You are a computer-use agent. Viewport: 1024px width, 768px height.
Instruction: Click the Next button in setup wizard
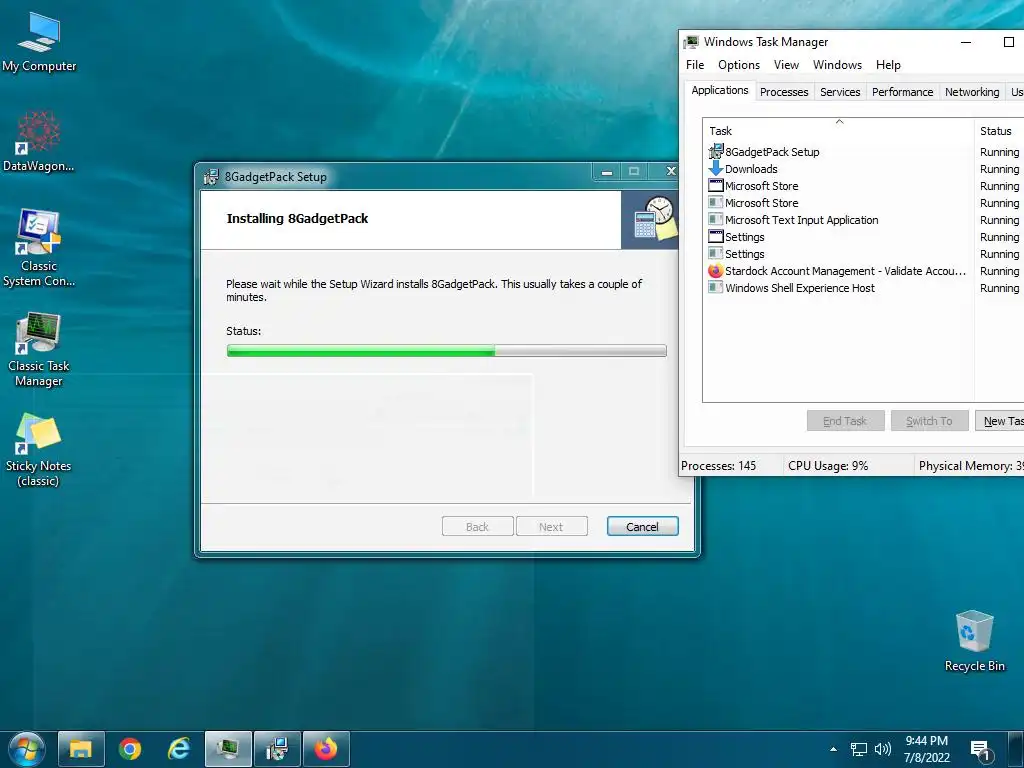click(x=551, y=526)
